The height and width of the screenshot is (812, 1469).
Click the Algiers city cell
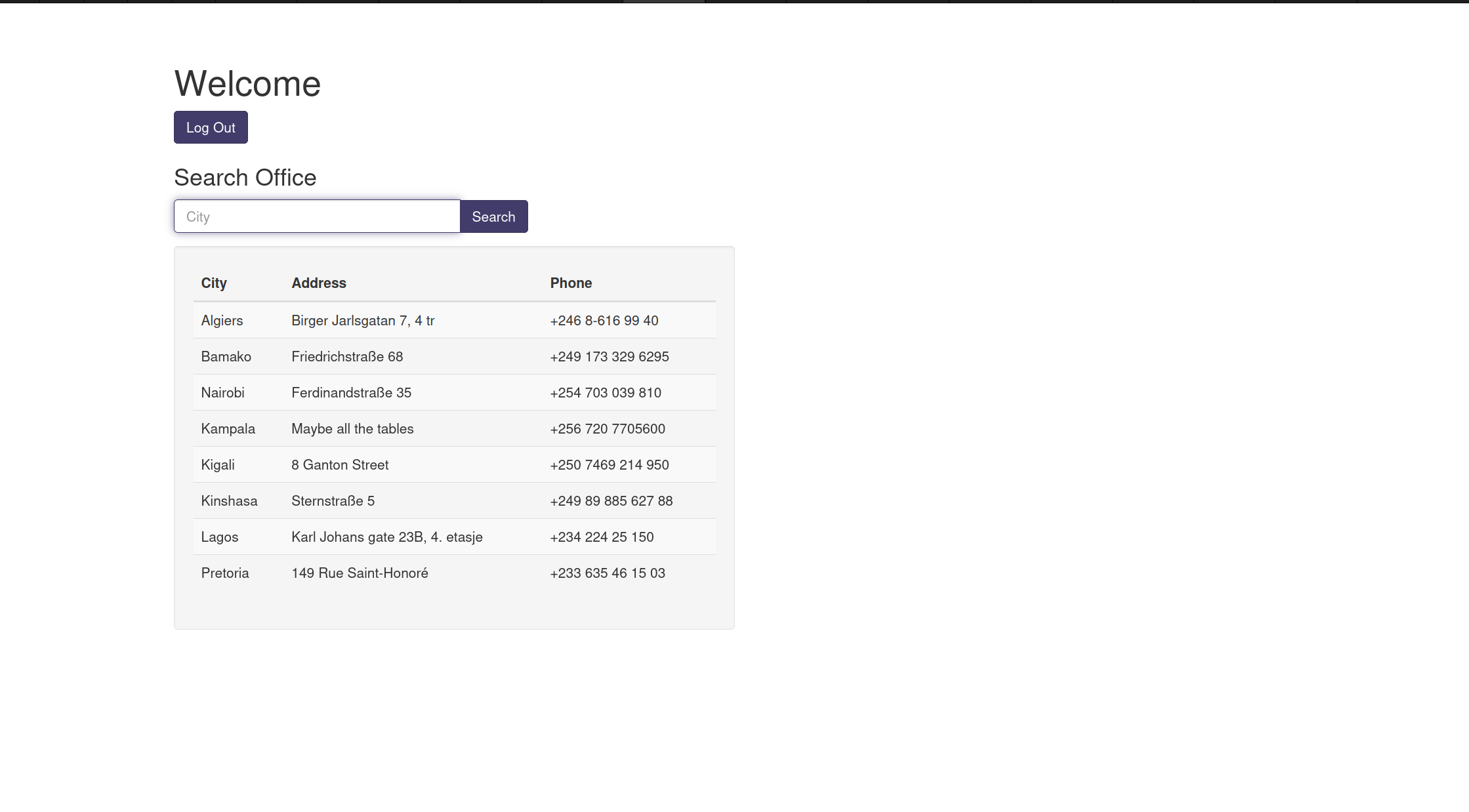[x=222, y=321]
